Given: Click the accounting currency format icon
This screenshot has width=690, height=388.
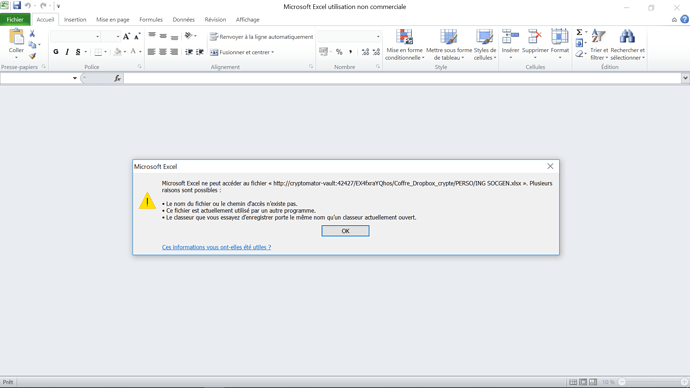Looking at the screenshot, I should point(323,52).
